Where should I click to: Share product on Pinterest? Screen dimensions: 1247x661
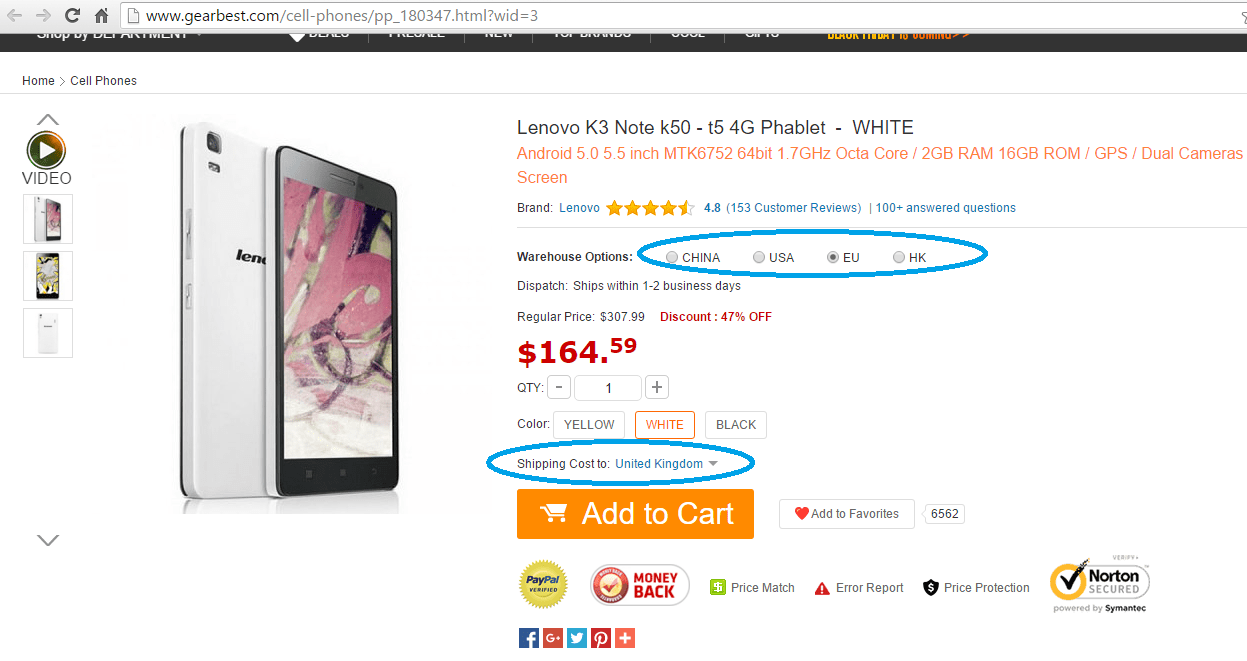pos(601,638)
